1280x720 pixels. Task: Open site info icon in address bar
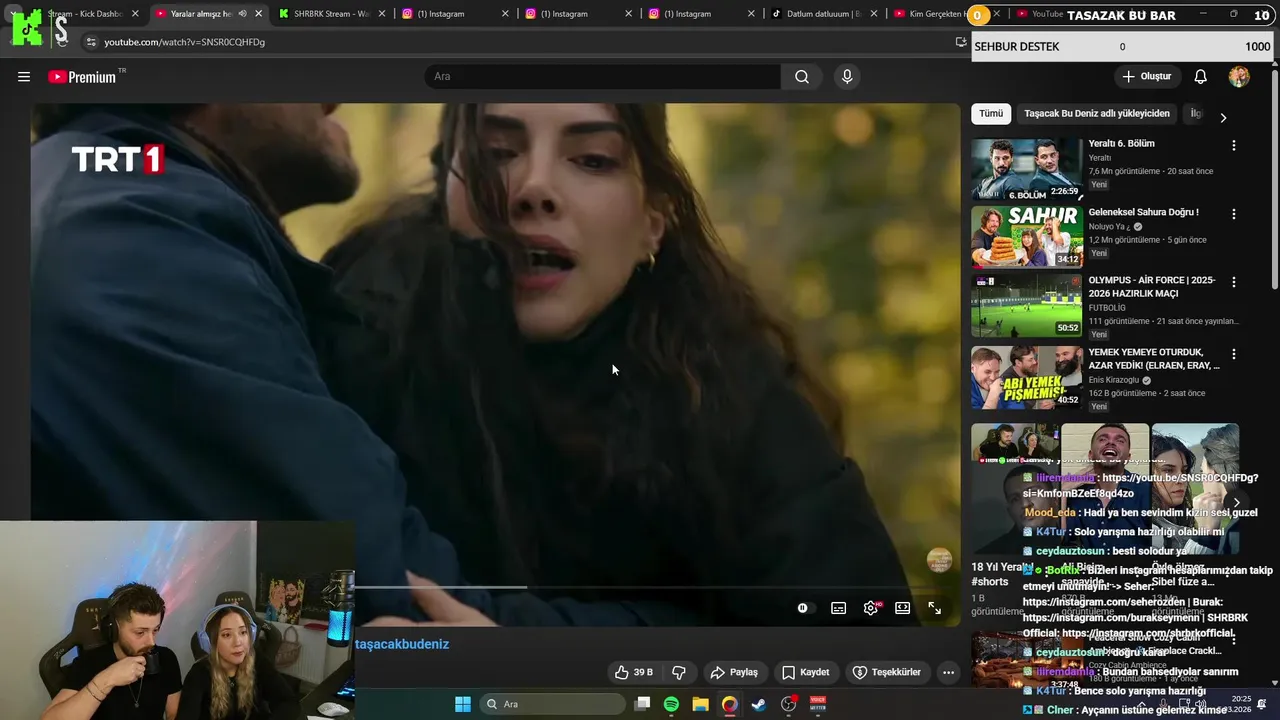click(91, 42)
